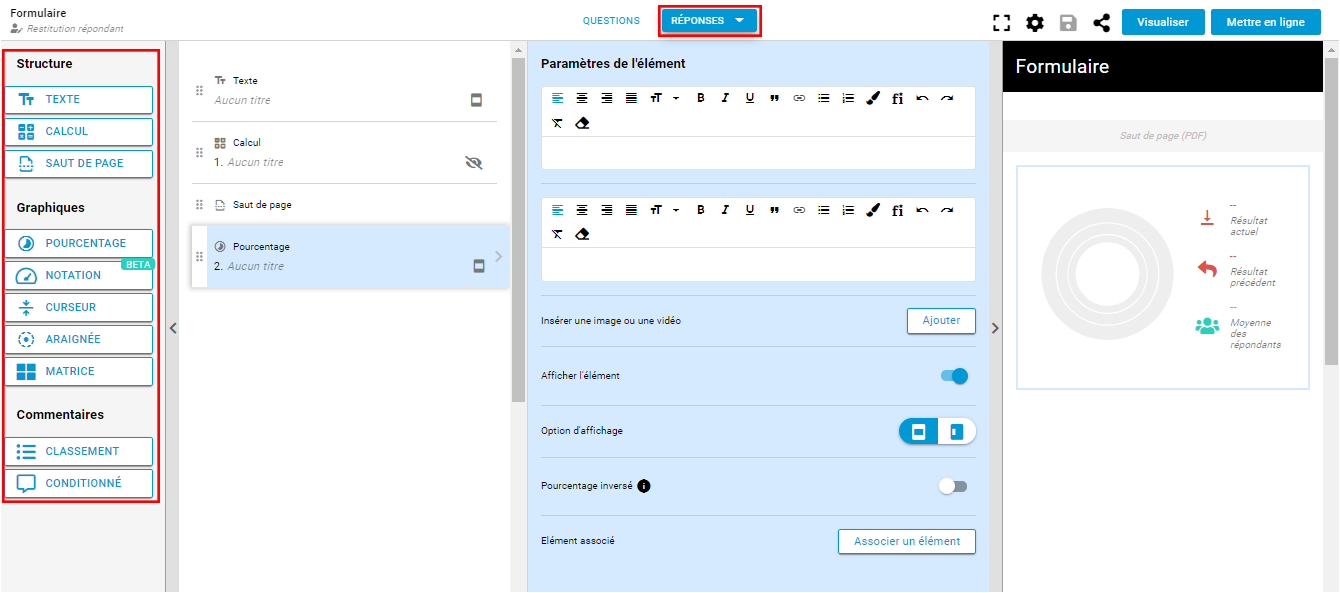The height and width of the screenshot is (593, 1340).
Task: Click the brush color icon in first toolbar
Action: click(x=873, y=98)
